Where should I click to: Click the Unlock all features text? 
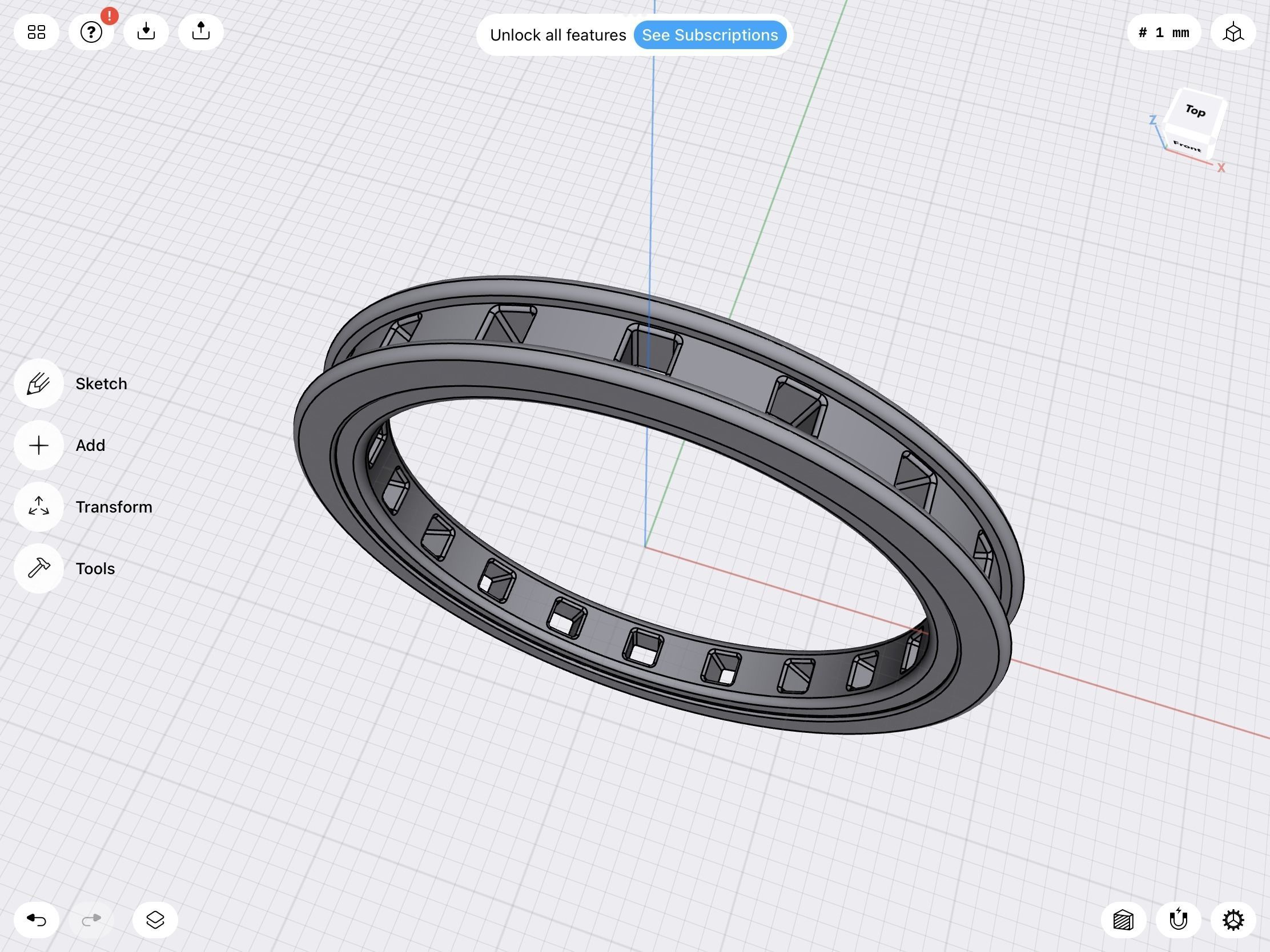[557, 35]
